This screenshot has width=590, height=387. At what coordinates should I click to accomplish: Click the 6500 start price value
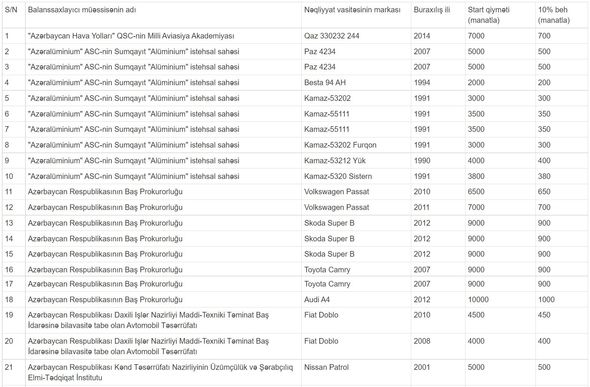(x=476, y=192)
